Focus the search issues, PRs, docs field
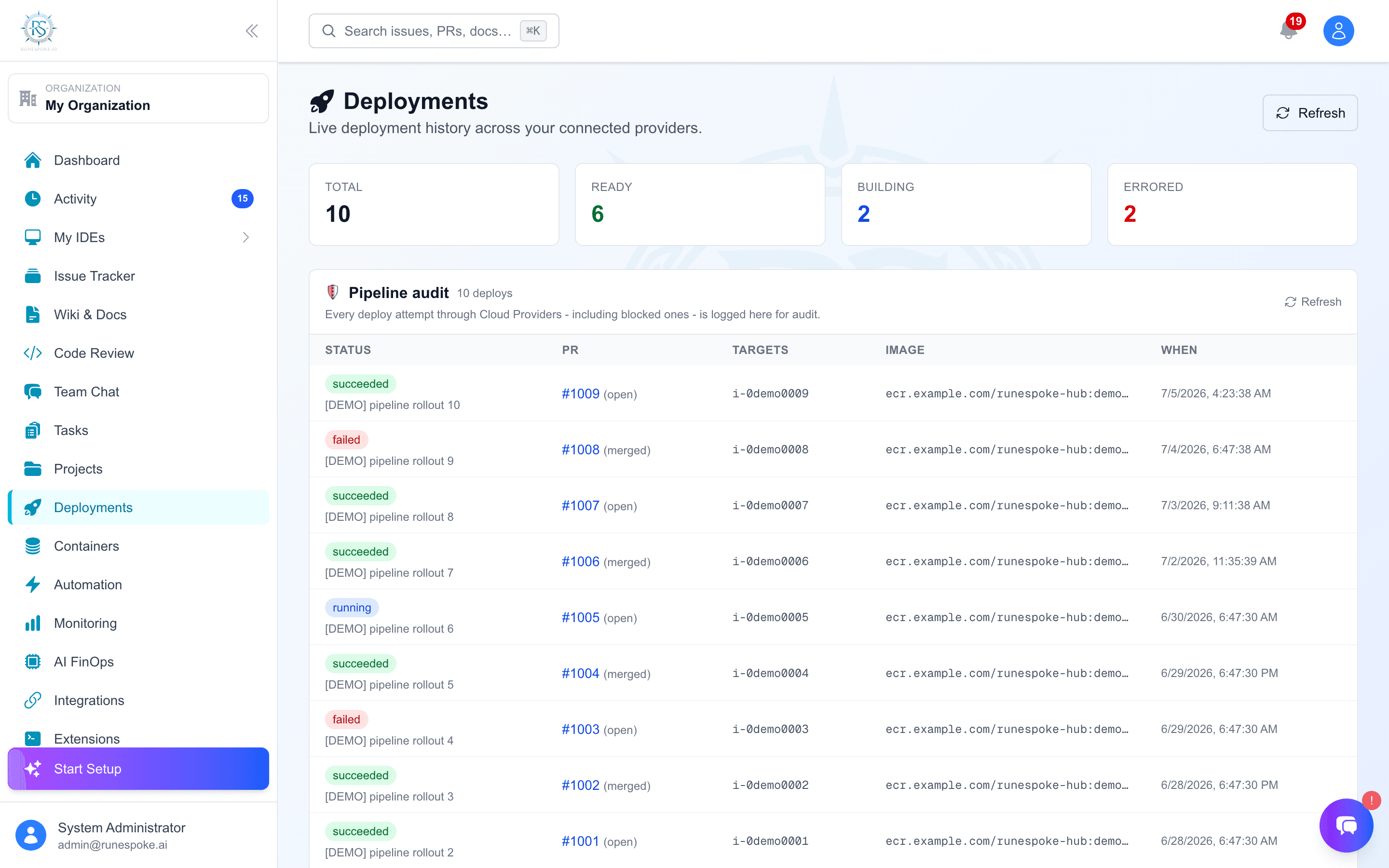 tap(434, 31)
